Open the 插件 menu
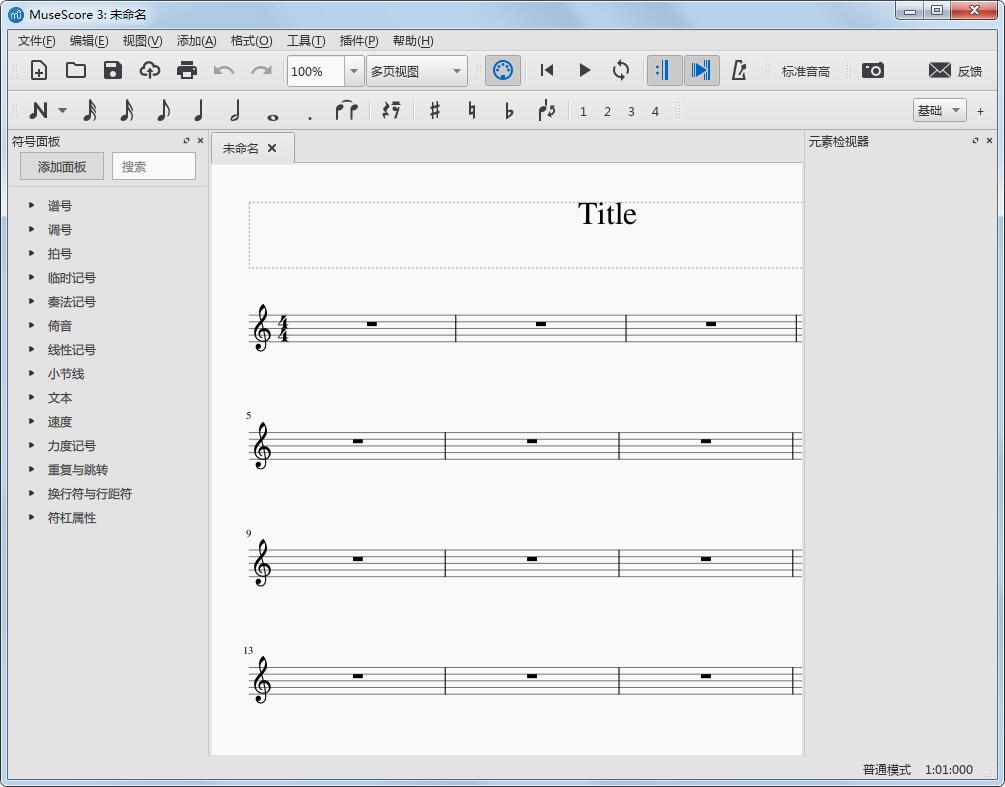1005x787 pixels. click(358, 41)
